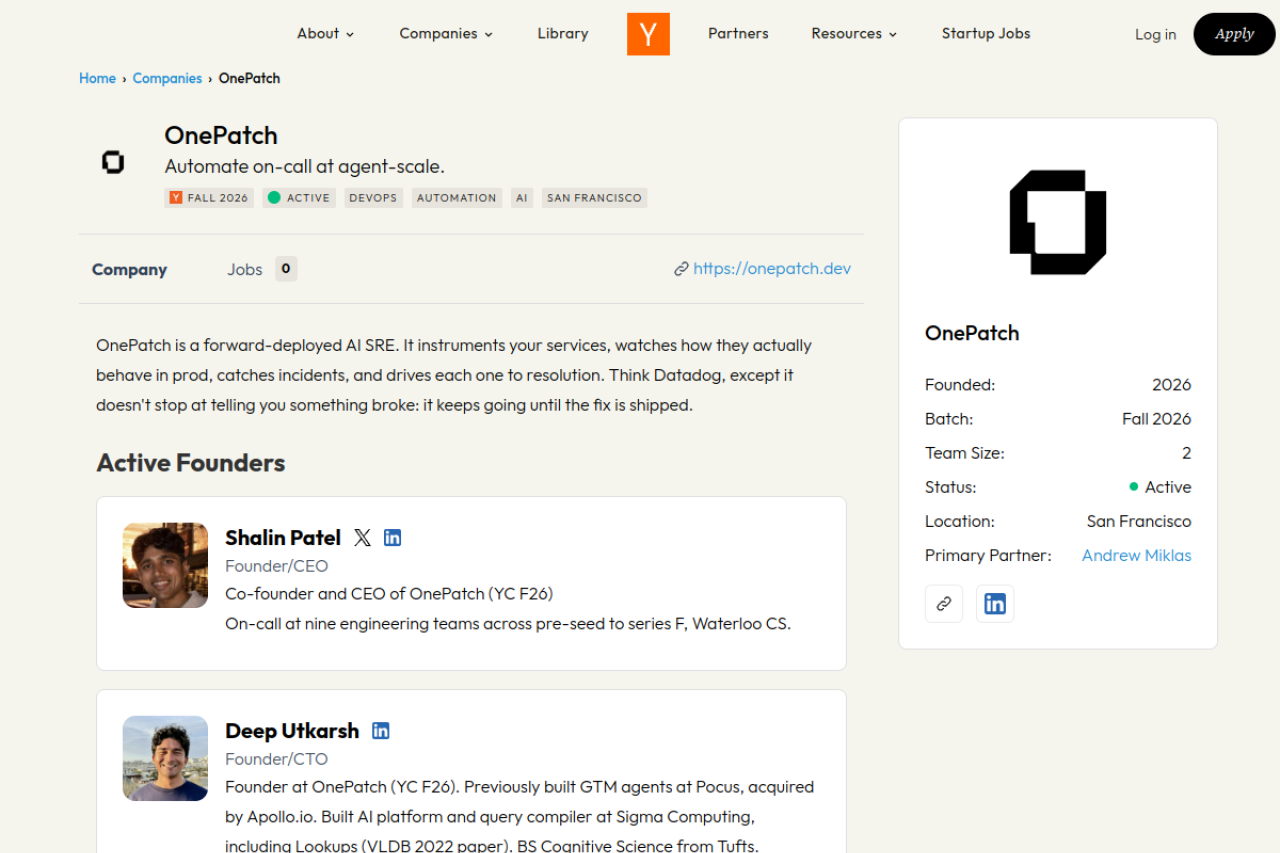Click the Founder/CTO role text
Screen dimensions: 1280x853
[x=276, y=759]
